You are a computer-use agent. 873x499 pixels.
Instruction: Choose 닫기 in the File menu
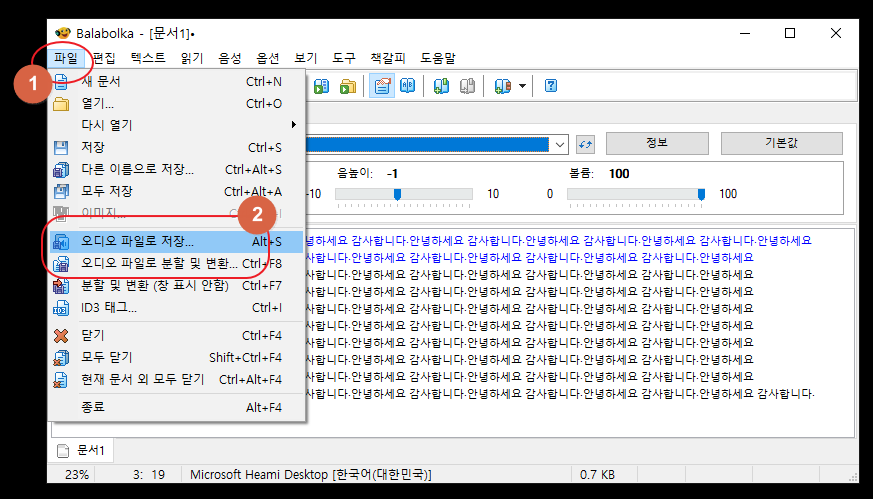[176, 335]
